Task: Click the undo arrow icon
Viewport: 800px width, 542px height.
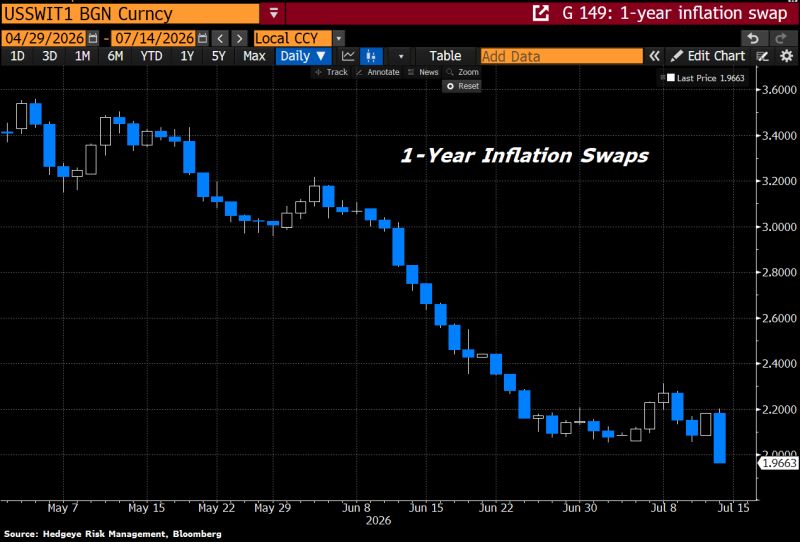Action: [754, 38]
